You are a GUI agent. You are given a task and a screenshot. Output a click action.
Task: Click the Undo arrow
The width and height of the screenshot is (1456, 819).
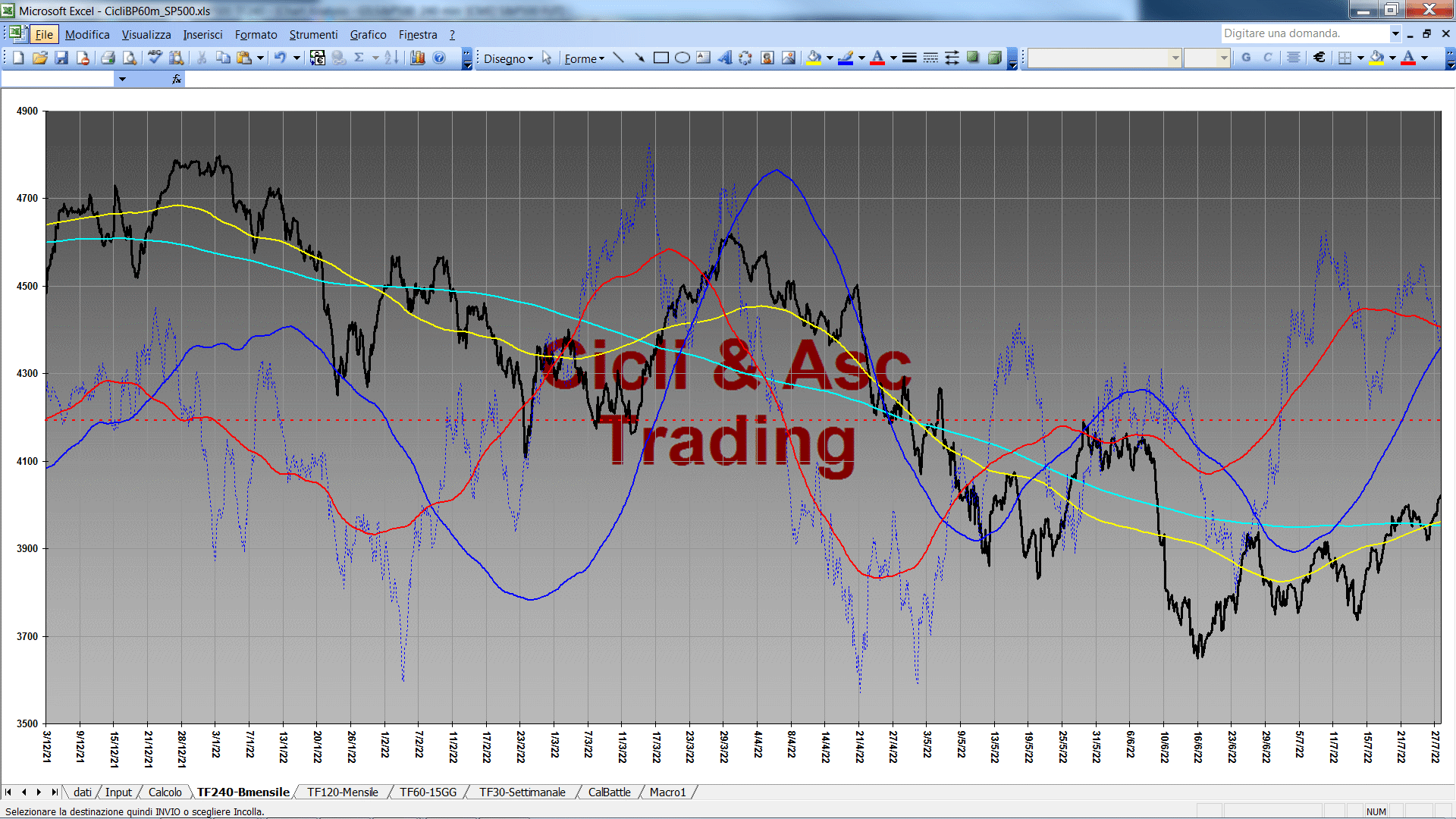pyautogui.click(x=280, y=58)
